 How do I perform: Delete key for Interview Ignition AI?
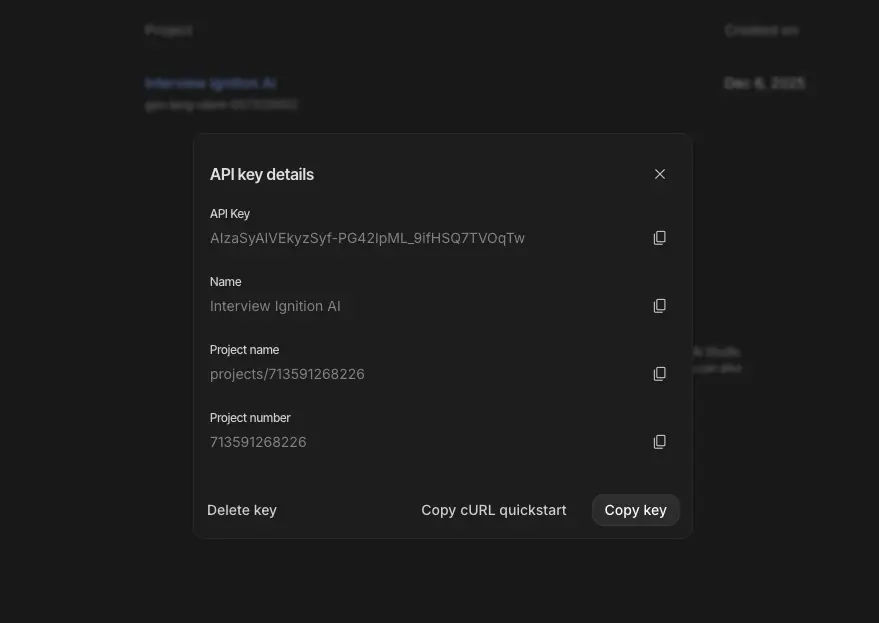click(242, 510)
